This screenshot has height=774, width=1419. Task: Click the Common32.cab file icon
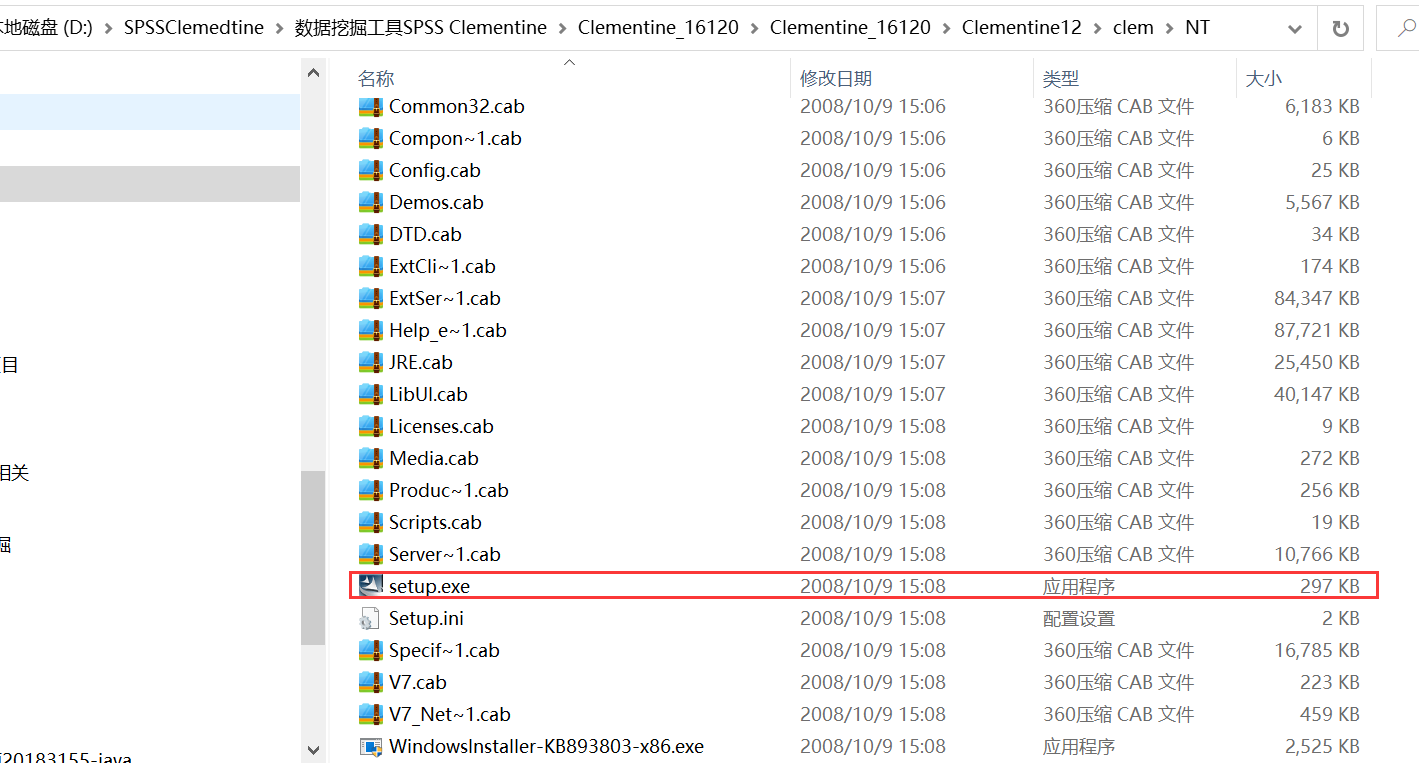371,106
